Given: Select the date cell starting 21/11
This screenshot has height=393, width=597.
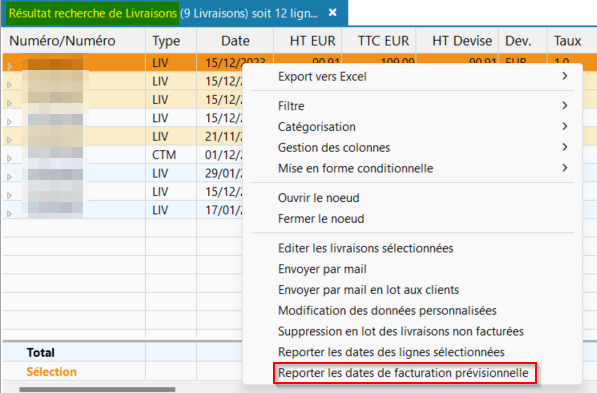Looking at the screenshot, I should pyautogui.click(x=220, y=137).
